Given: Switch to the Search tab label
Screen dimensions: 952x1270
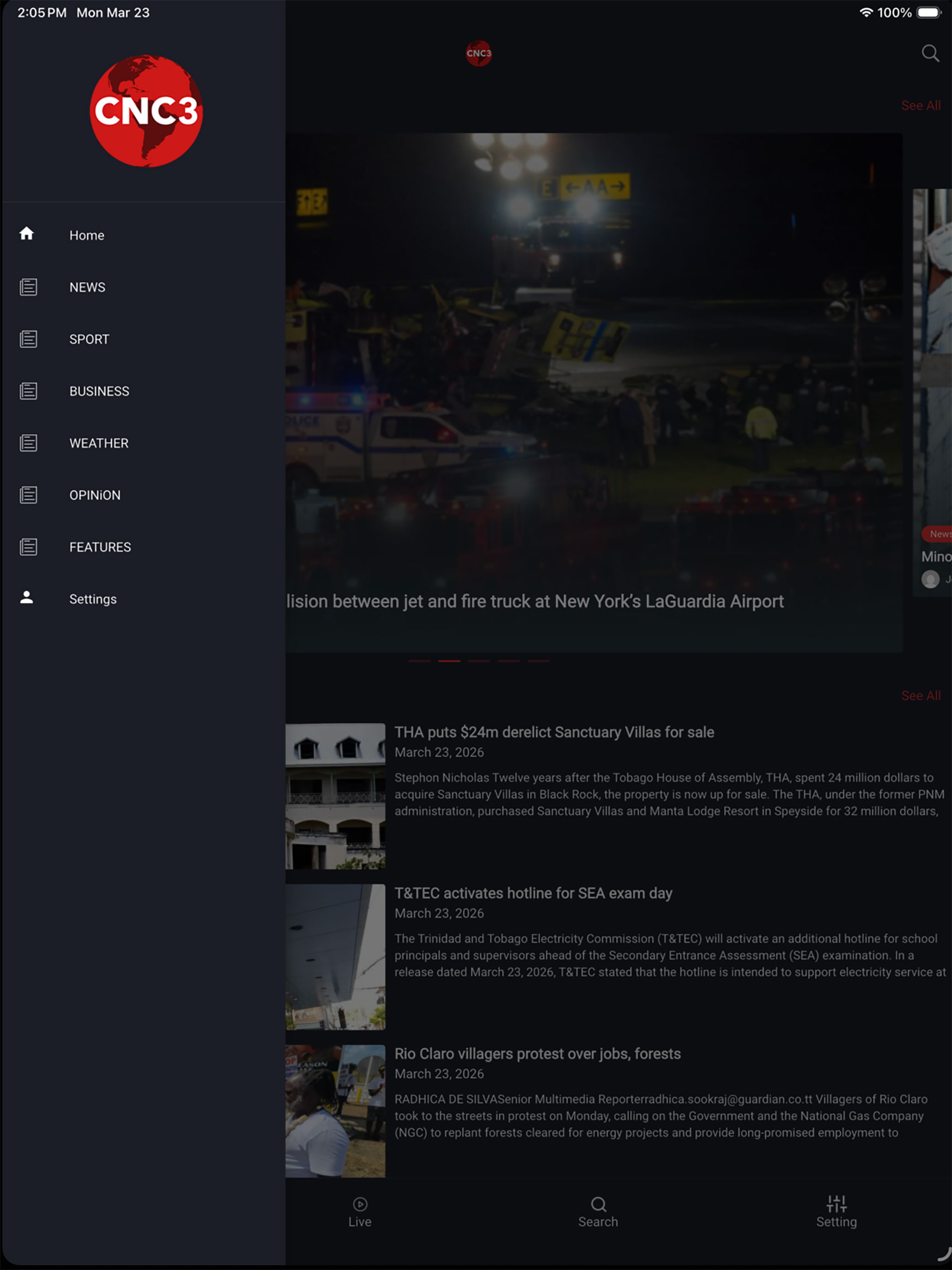Looking at the screenshot, I should point(598,1222).
